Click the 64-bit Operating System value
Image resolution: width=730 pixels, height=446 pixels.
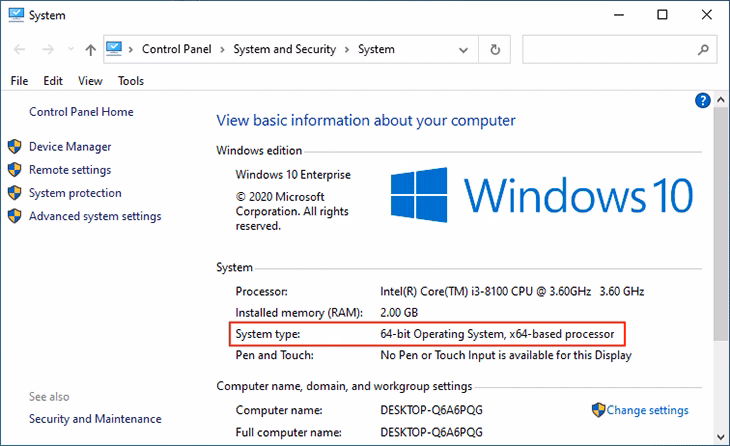point(497,334)
